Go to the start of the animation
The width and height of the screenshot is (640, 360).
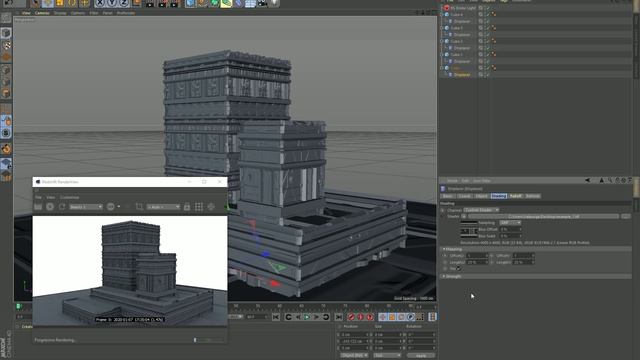coord(276,317)
